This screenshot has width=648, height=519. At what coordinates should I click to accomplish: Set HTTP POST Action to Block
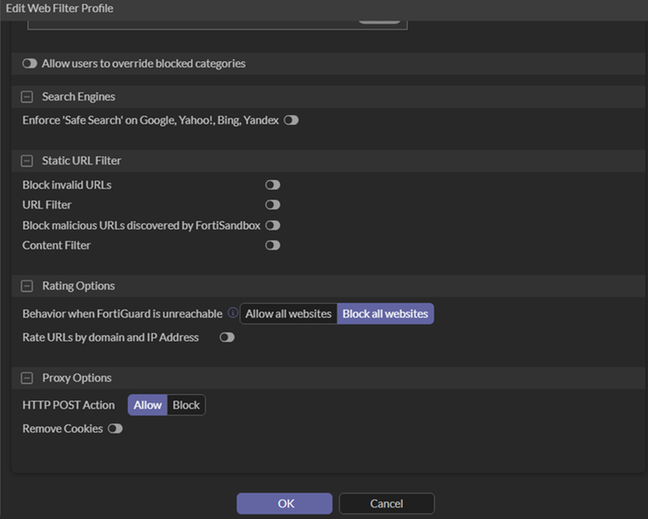tap(186, 405)
